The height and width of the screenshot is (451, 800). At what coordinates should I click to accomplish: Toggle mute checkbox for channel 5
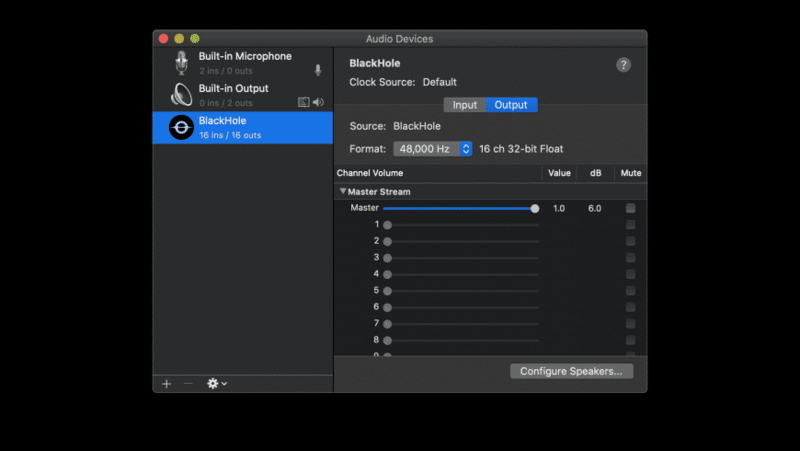[631, 290]
